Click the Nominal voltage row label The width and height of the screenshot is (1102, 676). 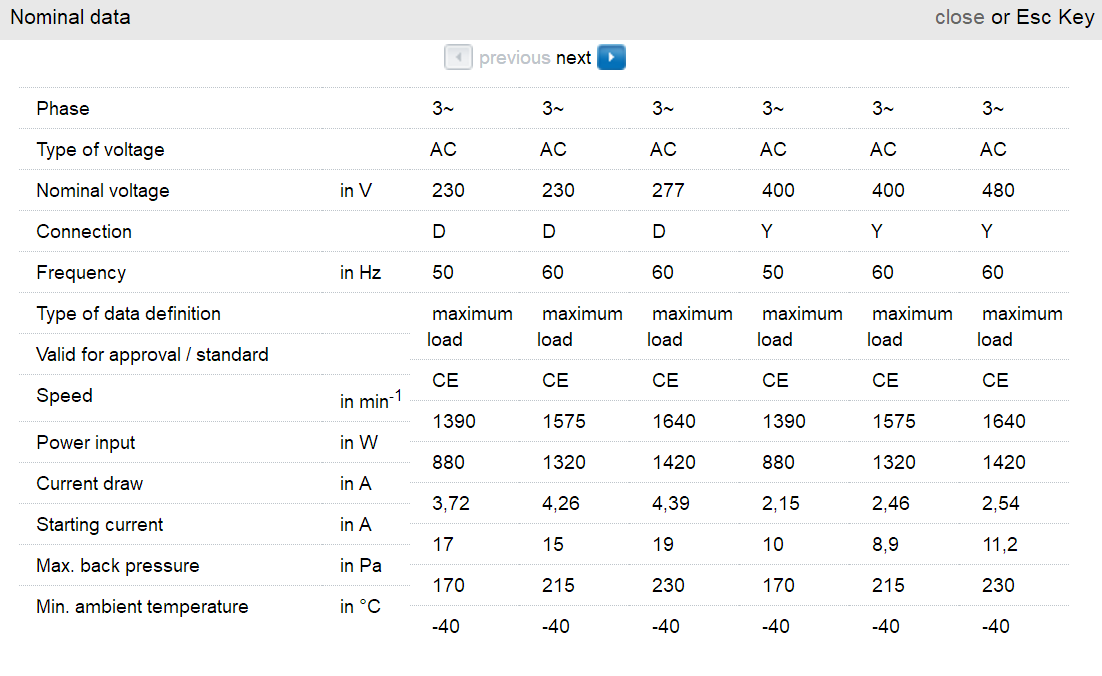click(103, 190)
